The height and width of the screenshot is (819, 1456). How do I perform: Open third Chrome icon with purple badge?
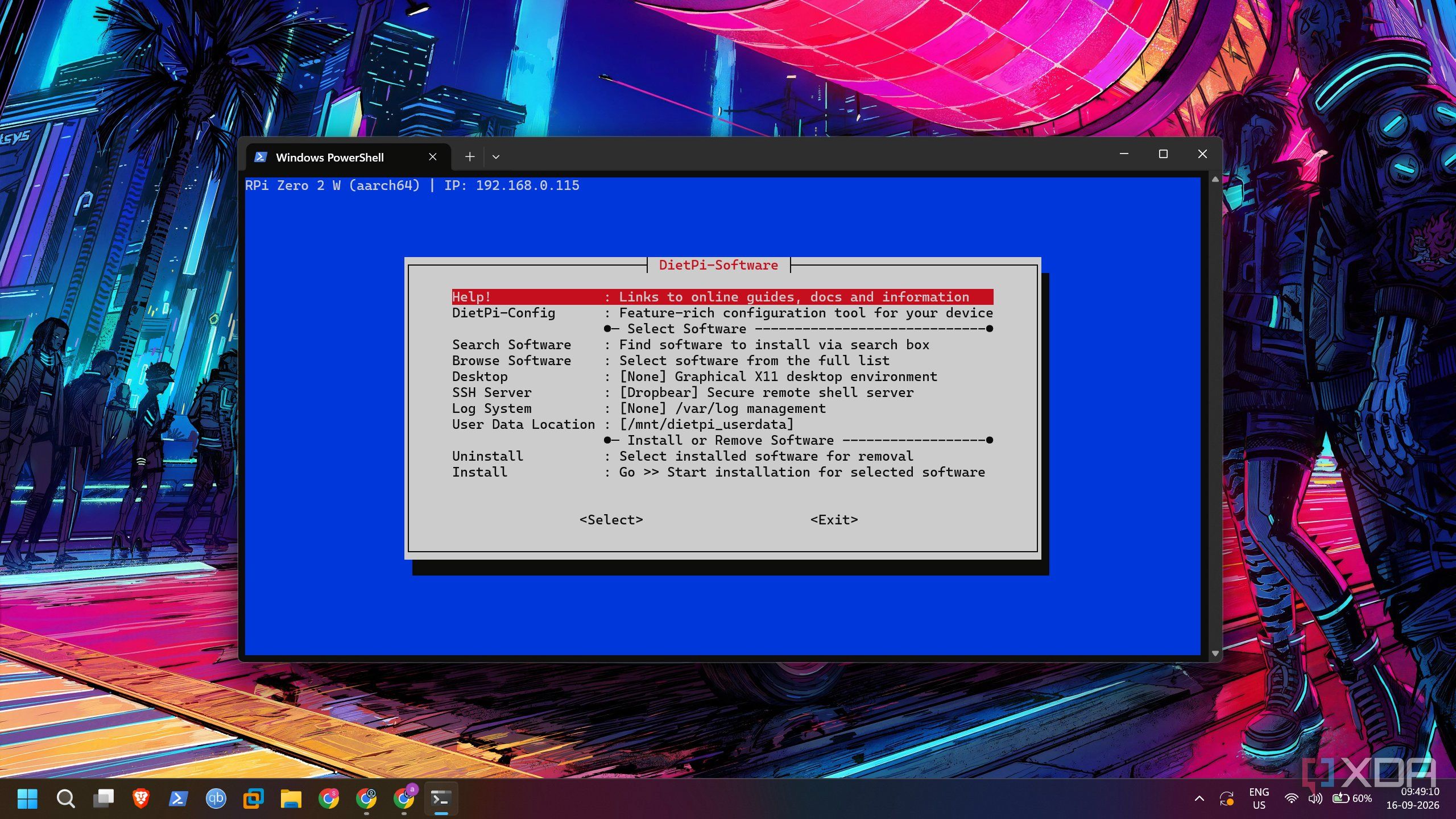pyautogui.click(x=404, y=799)
